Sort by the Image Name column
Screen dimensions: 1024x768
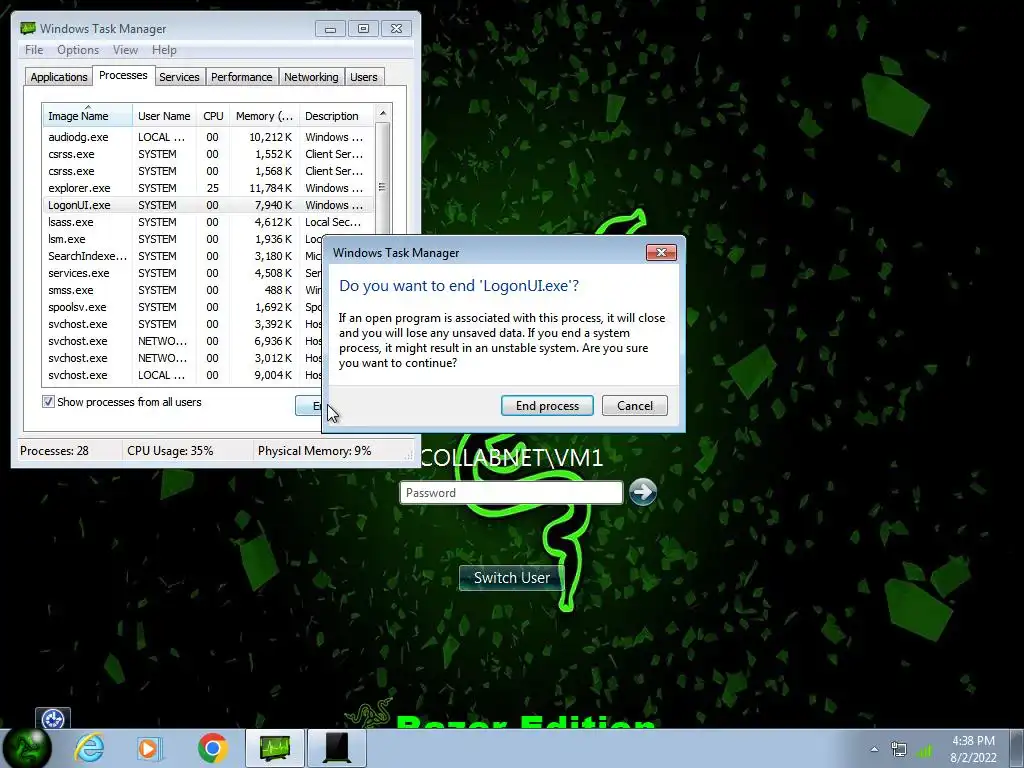pos(87,116)
